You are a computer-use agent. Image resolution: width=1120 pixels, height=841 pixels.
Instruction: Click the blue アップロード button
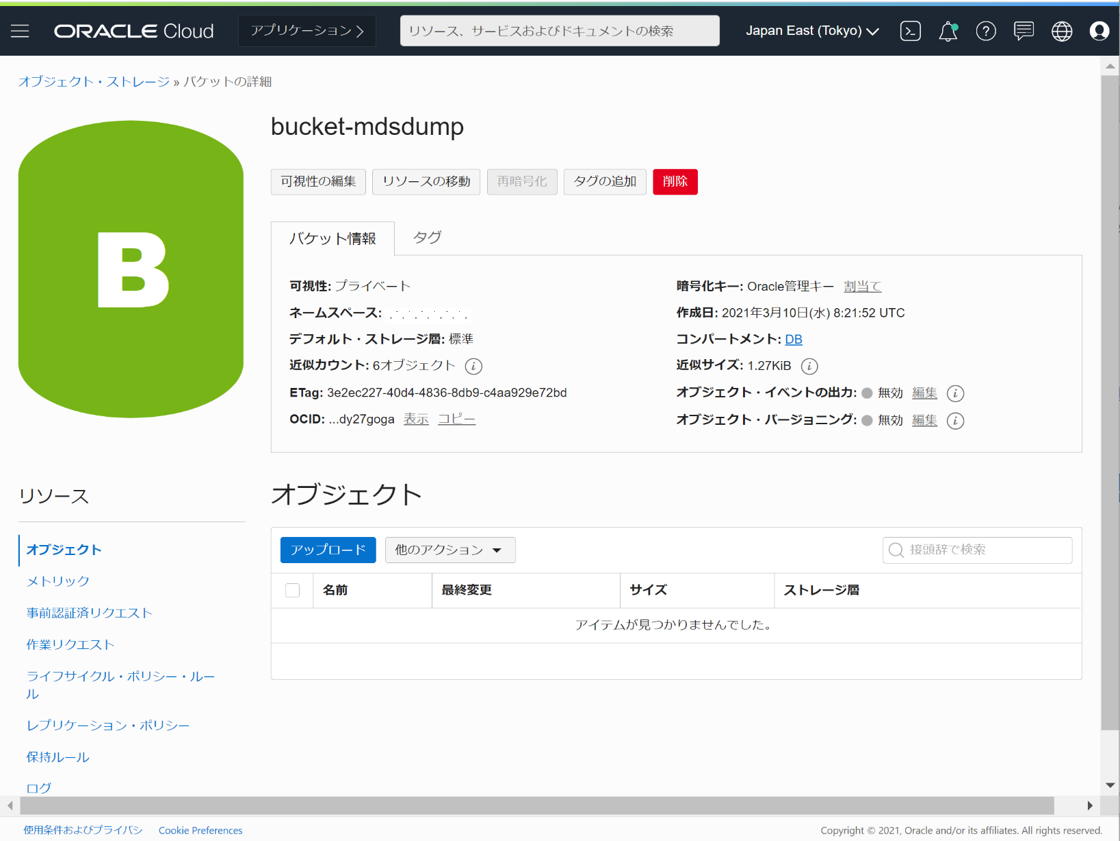[x=328, y=550]
